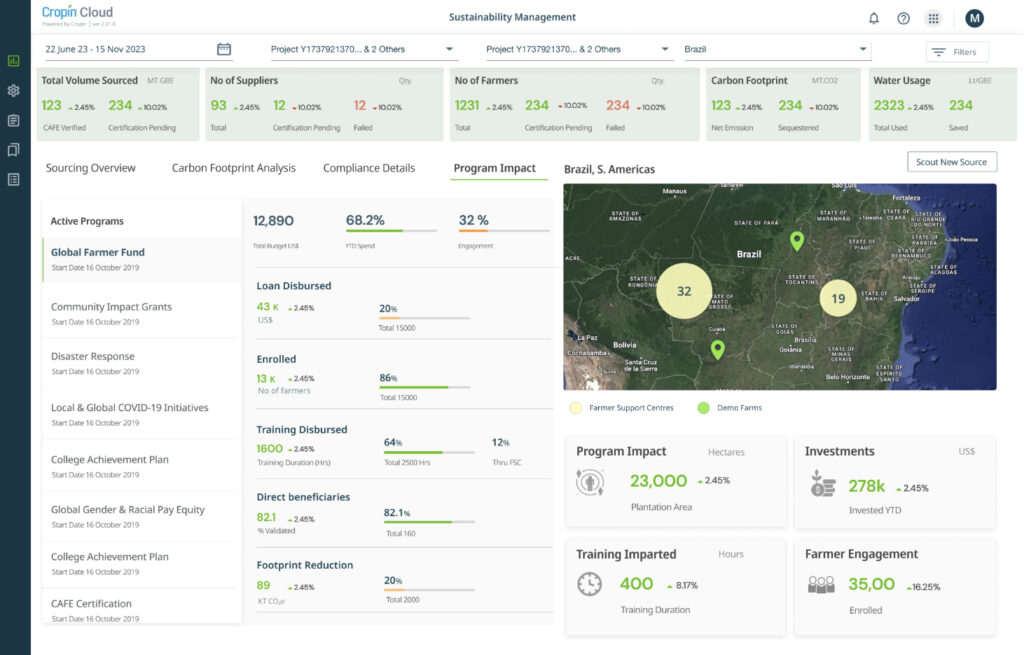Open the Filters button
Viewport: 1024px width, 655px height.
point(957,52)
